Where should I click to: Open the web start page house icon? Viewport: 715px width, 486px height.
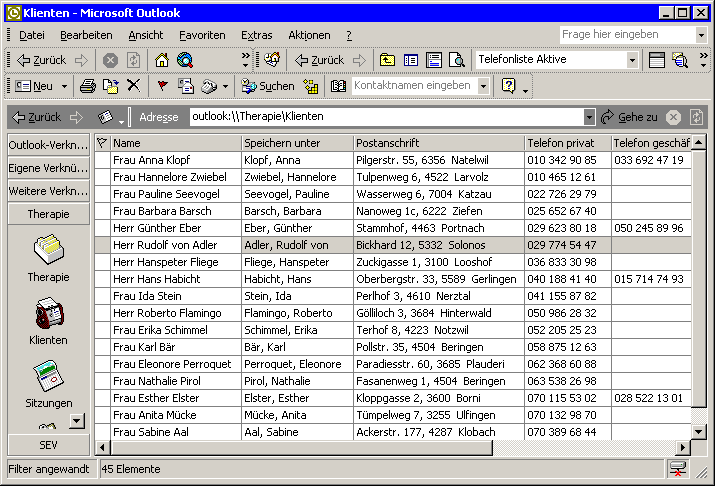(x=161, y=60)
